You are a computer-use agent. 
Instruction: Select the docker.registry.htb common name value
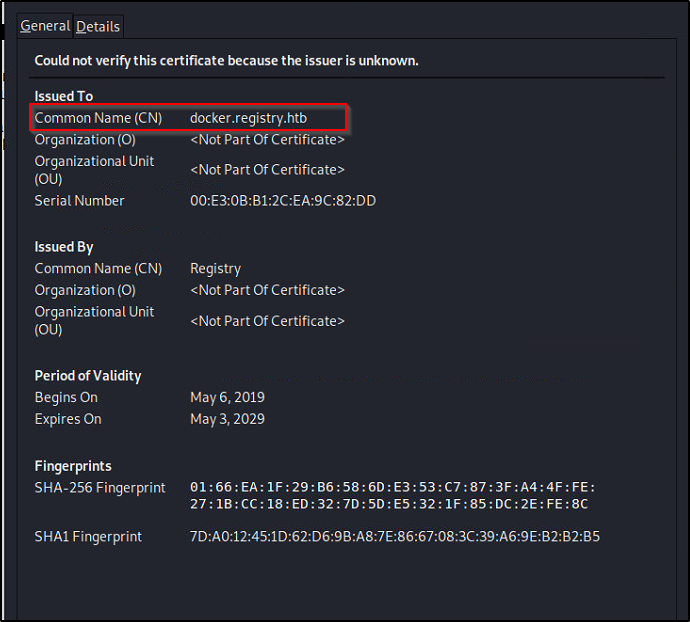[248, 118]
